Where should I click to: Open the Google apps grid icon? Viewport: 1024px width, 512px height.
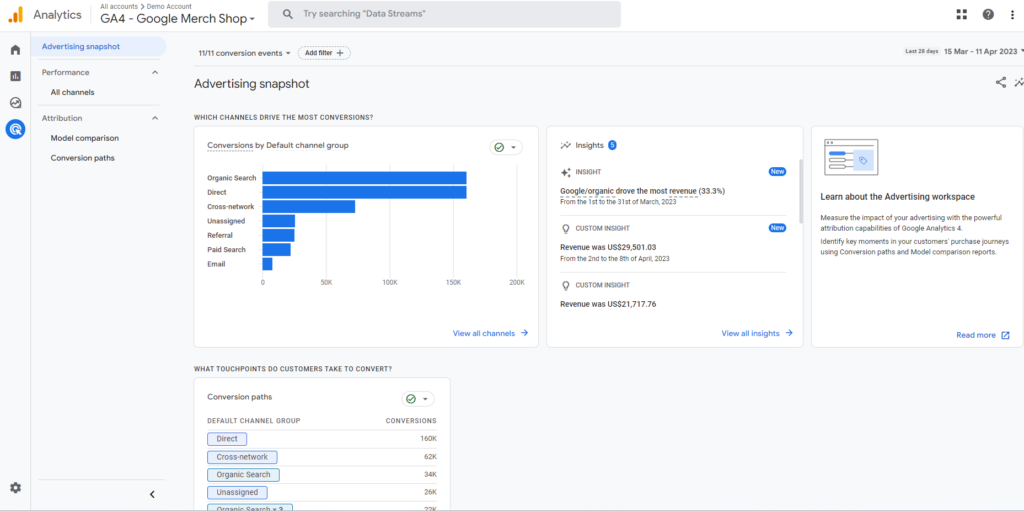tap(961, 14)
